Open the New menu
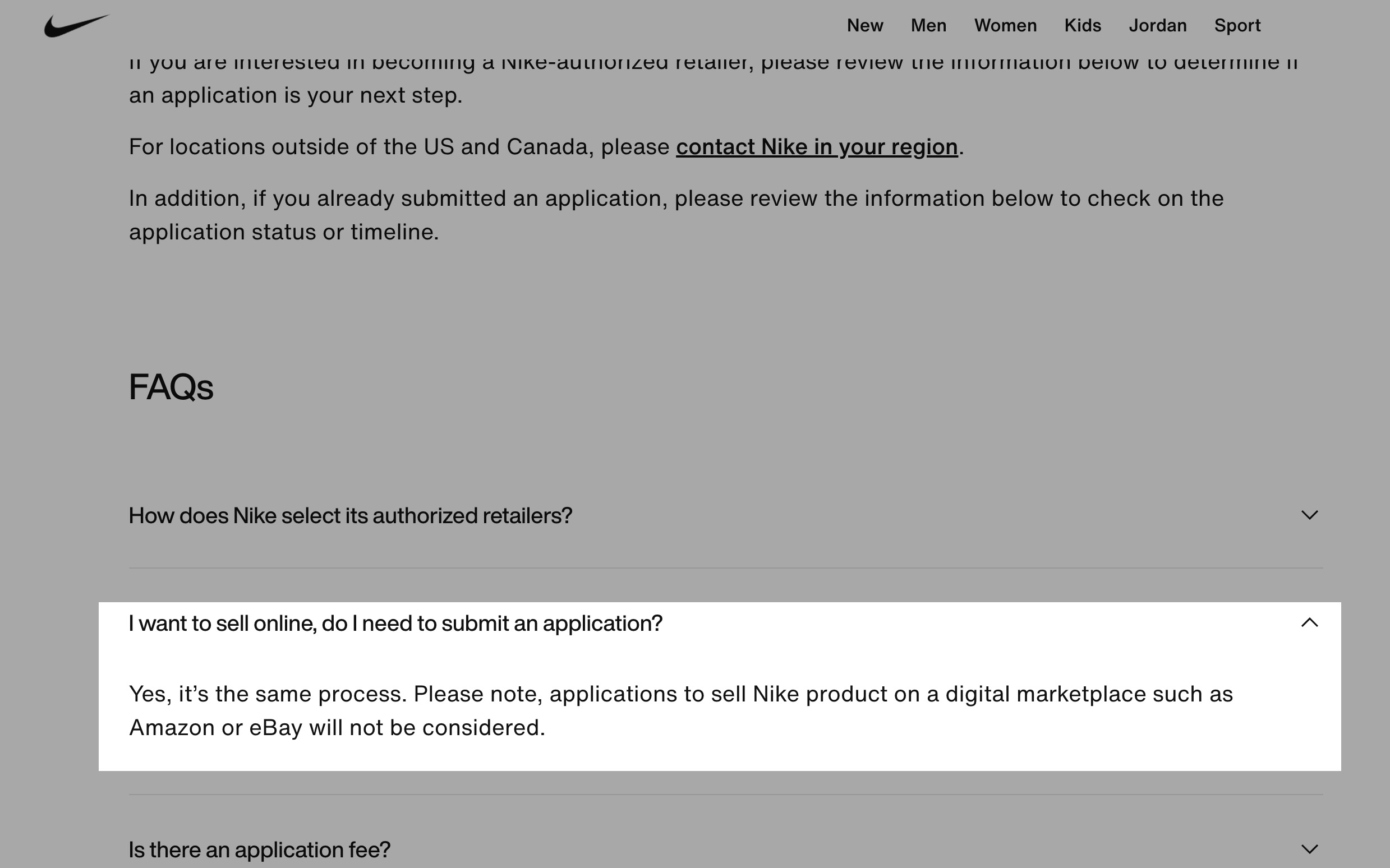The image size is (1390, 868). (x=864, y=26)
